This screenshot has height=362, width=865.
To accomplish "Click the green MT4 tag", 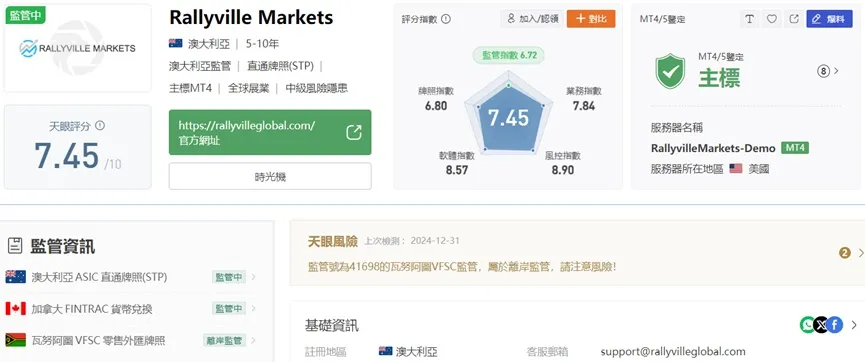I will pyautogui.click(x=795, y=148).
